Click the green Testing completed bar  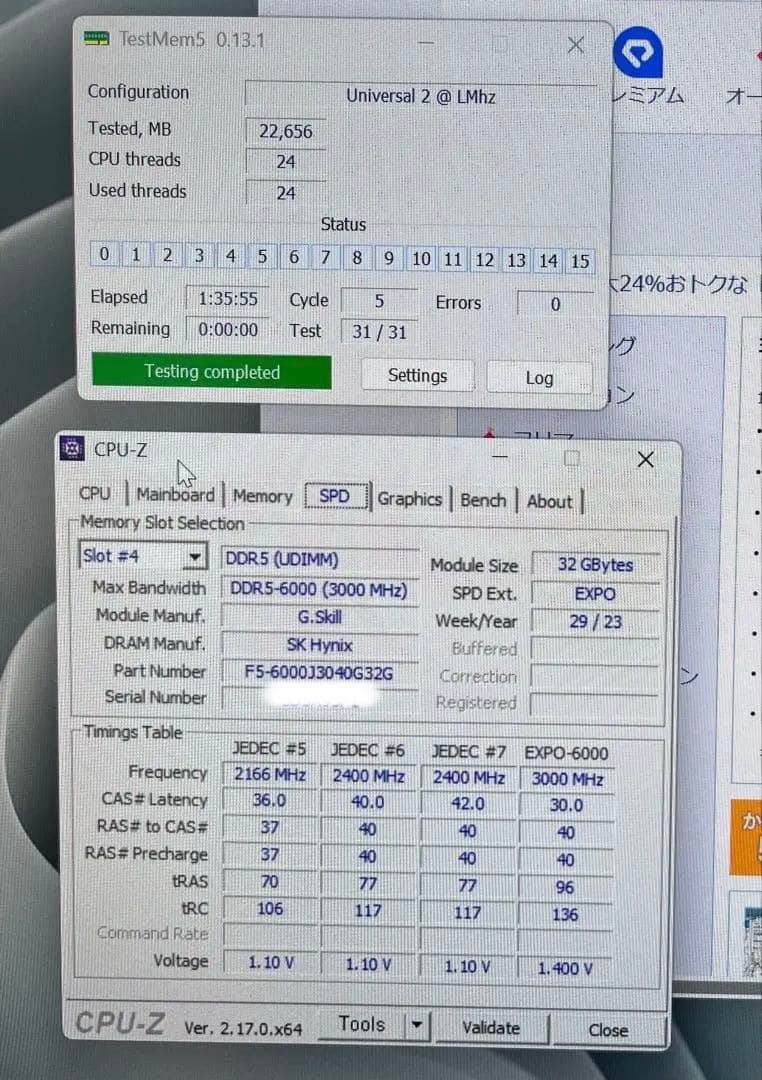point(212,372)
